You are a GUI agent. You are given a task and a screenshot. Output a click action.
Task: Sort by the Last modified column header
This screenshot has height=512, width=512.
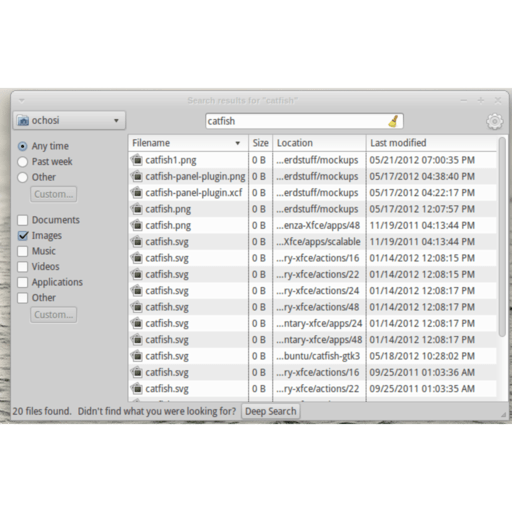(431, 143)
